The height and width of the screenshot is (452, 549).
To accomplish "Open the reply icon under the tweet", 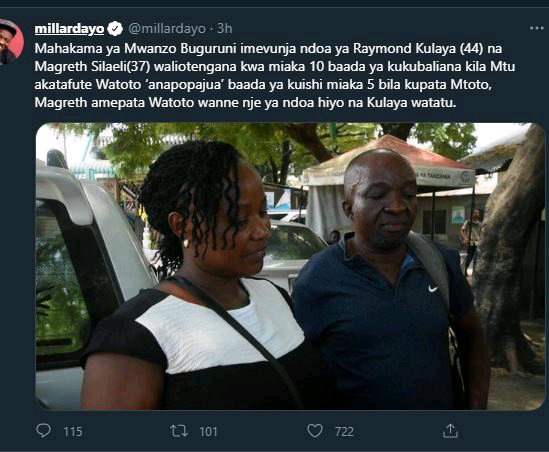I will 43,431.
